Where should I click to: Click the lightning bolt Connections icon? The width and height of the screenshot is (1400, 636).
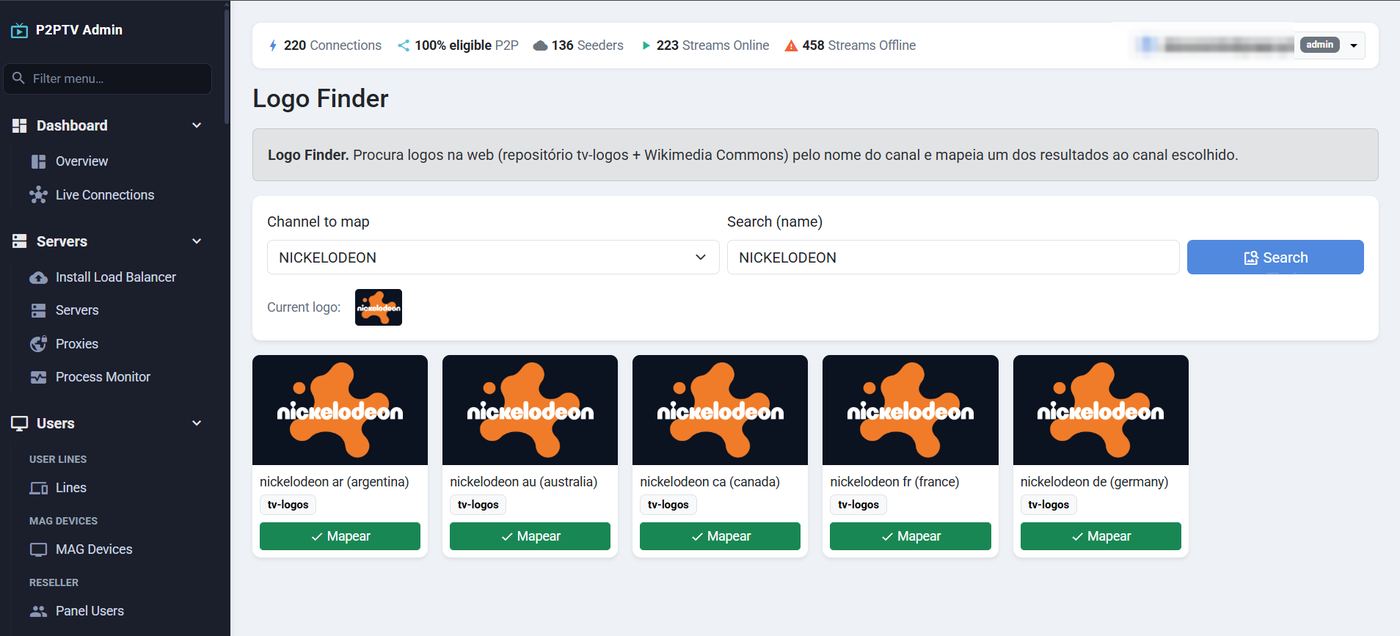tap(273, 45)
